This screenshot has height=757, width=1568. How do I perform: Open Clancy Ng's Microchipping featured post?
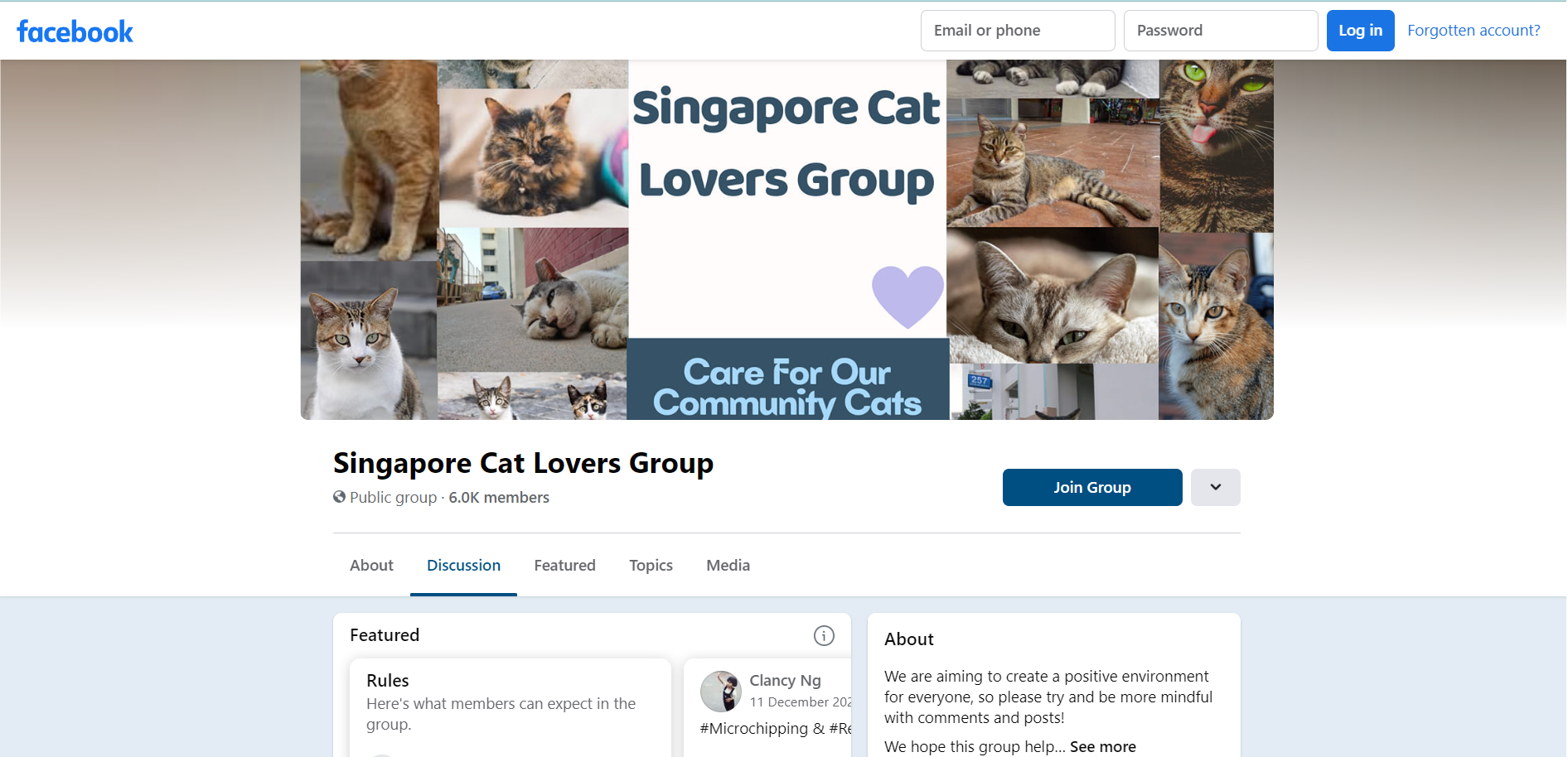coord(767,708)
